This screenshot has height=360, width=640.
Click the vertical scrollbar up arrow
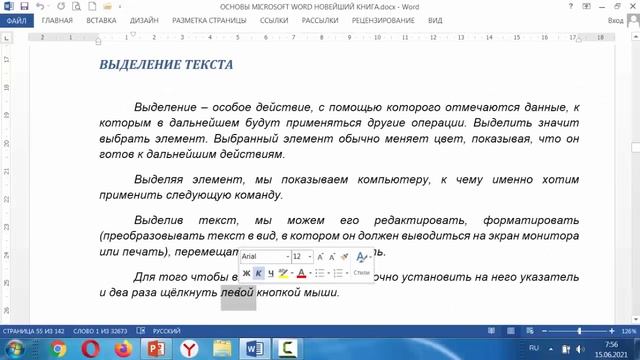pyautogui.click(x=636, y=37)
